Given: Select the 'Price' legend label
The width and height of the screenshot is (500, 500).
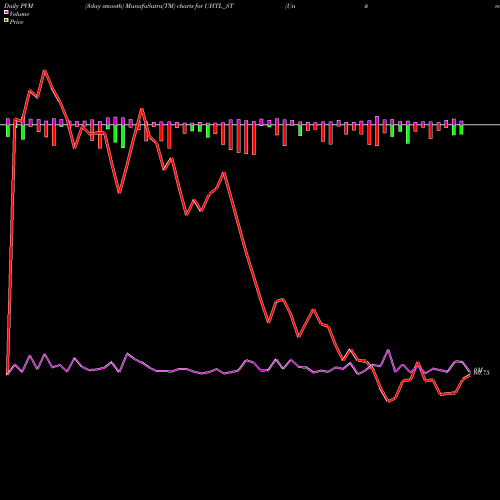Looking at the screenshot, I should pyautogui.click(x=16, y=22).
